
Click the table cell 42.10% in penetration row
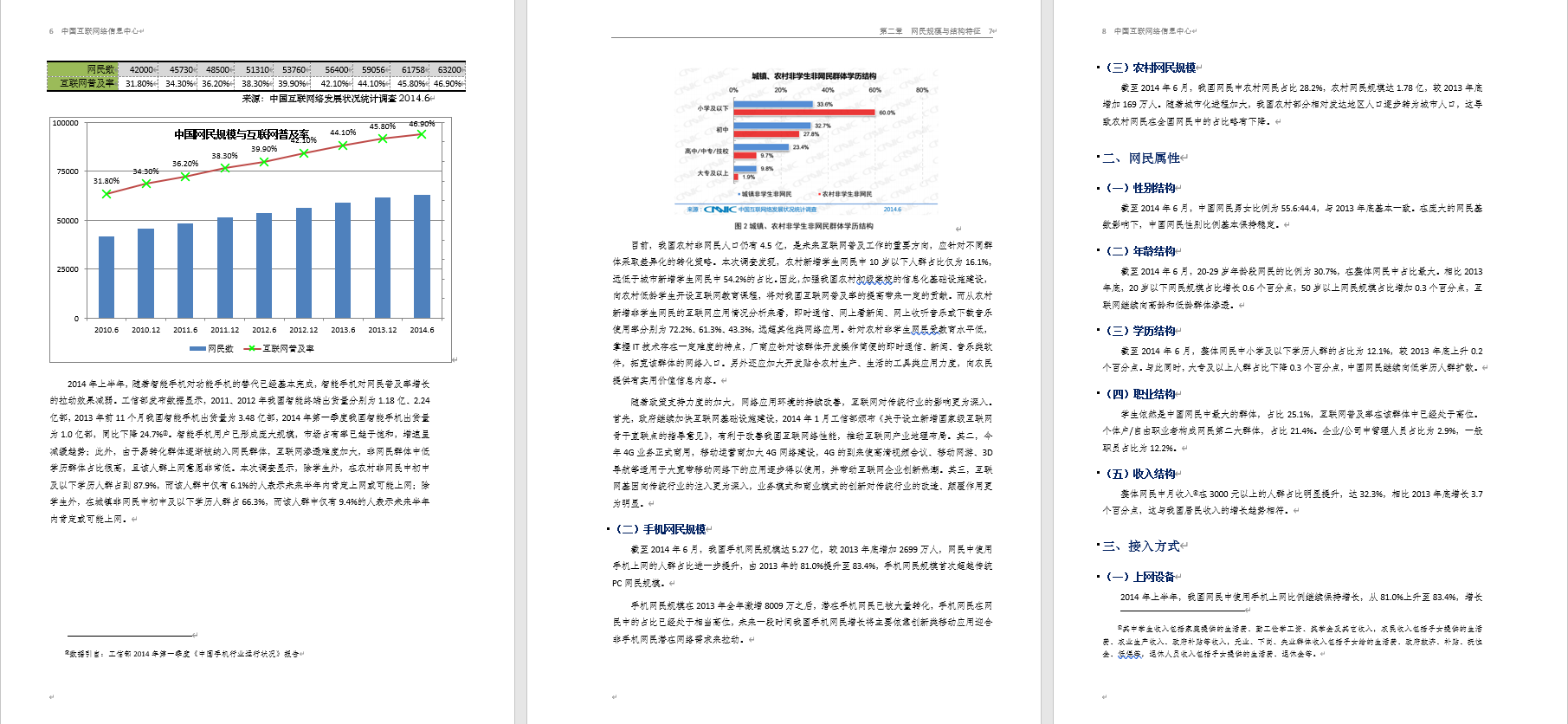pos(332,83)
